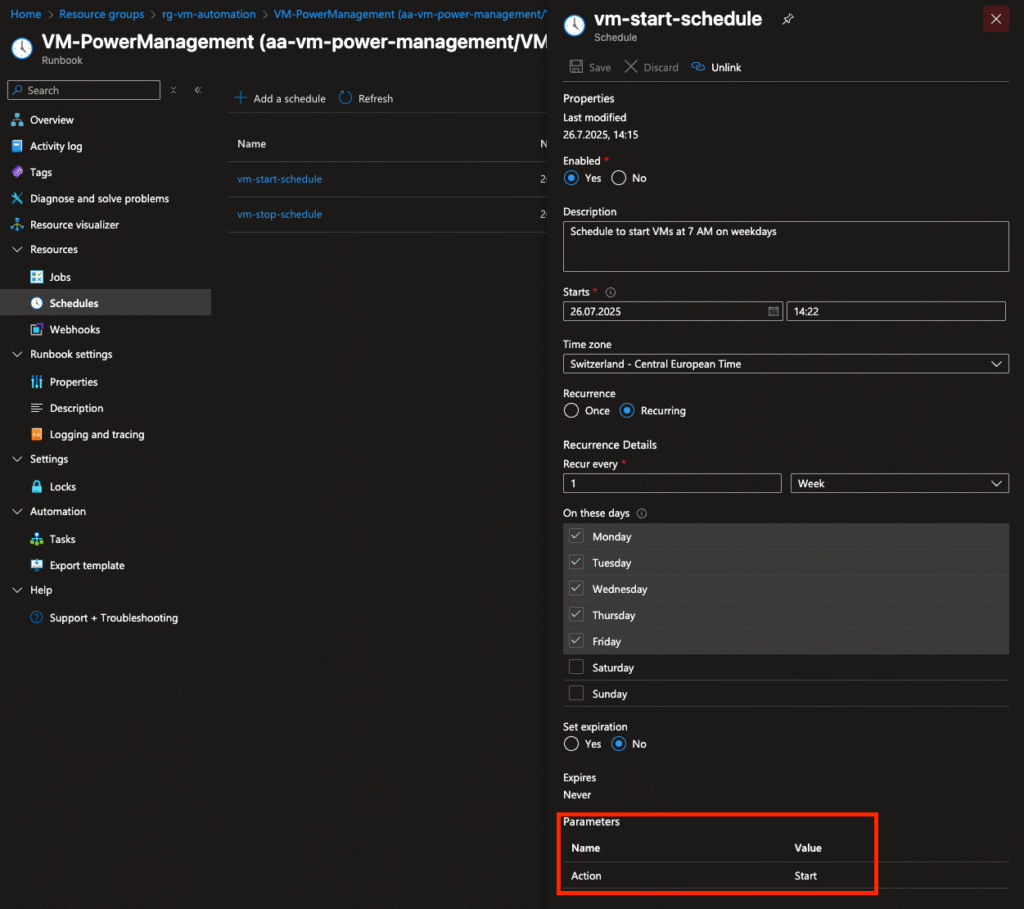This screenshot has width=1024, height=909.
Task: Open the Week frequency dropdown
Action: click(899, 483)
